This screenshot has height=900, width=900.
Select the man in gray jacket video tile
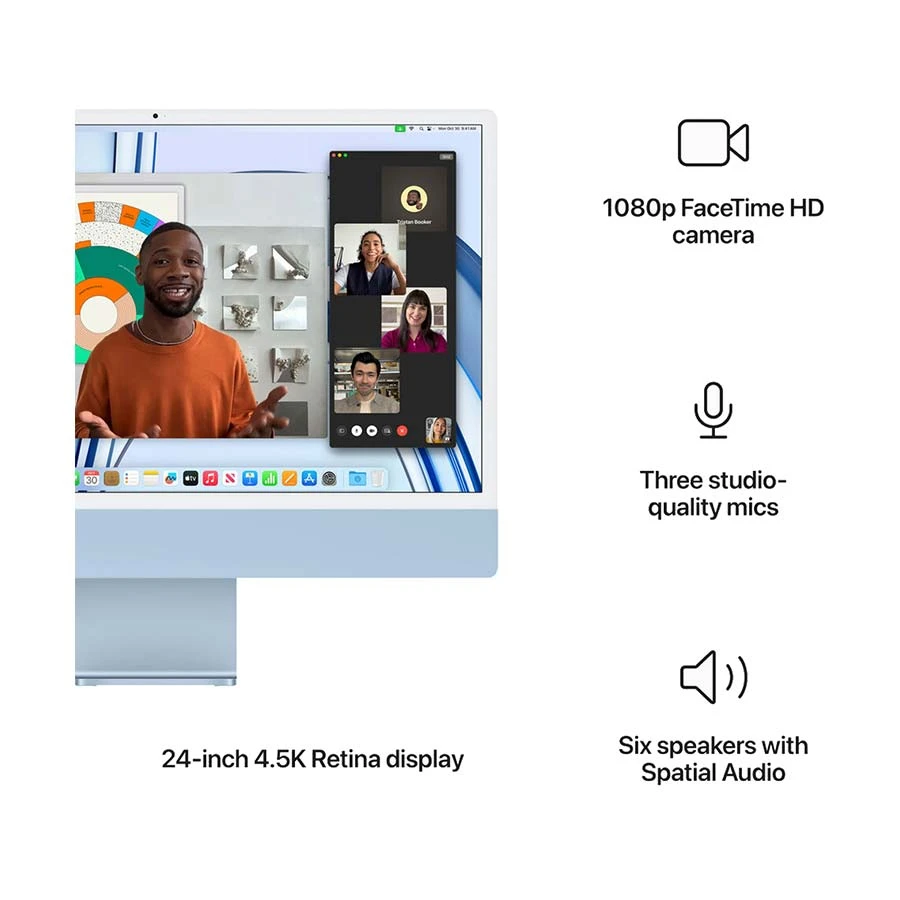367,381
